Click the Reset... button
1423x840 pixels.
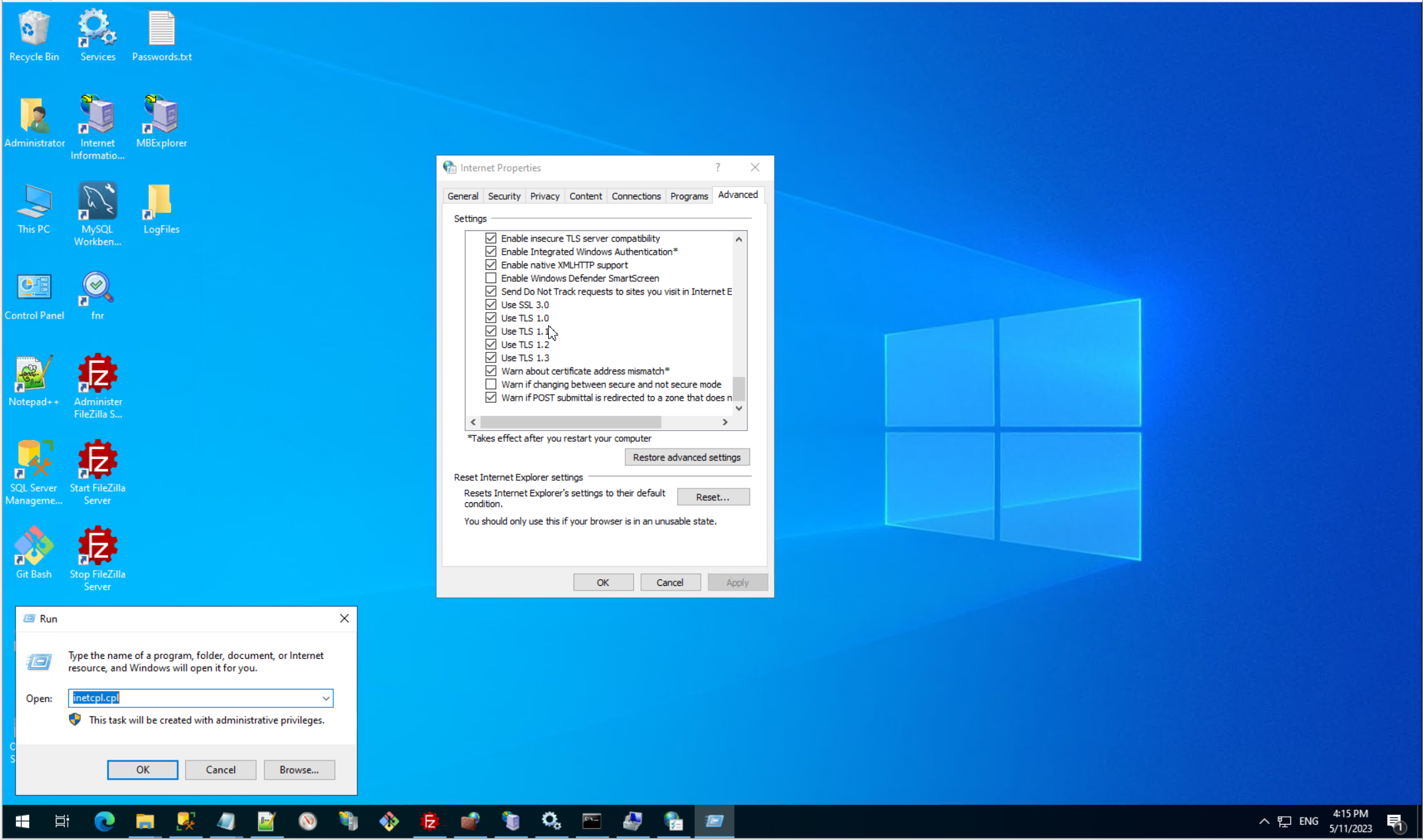713,497
